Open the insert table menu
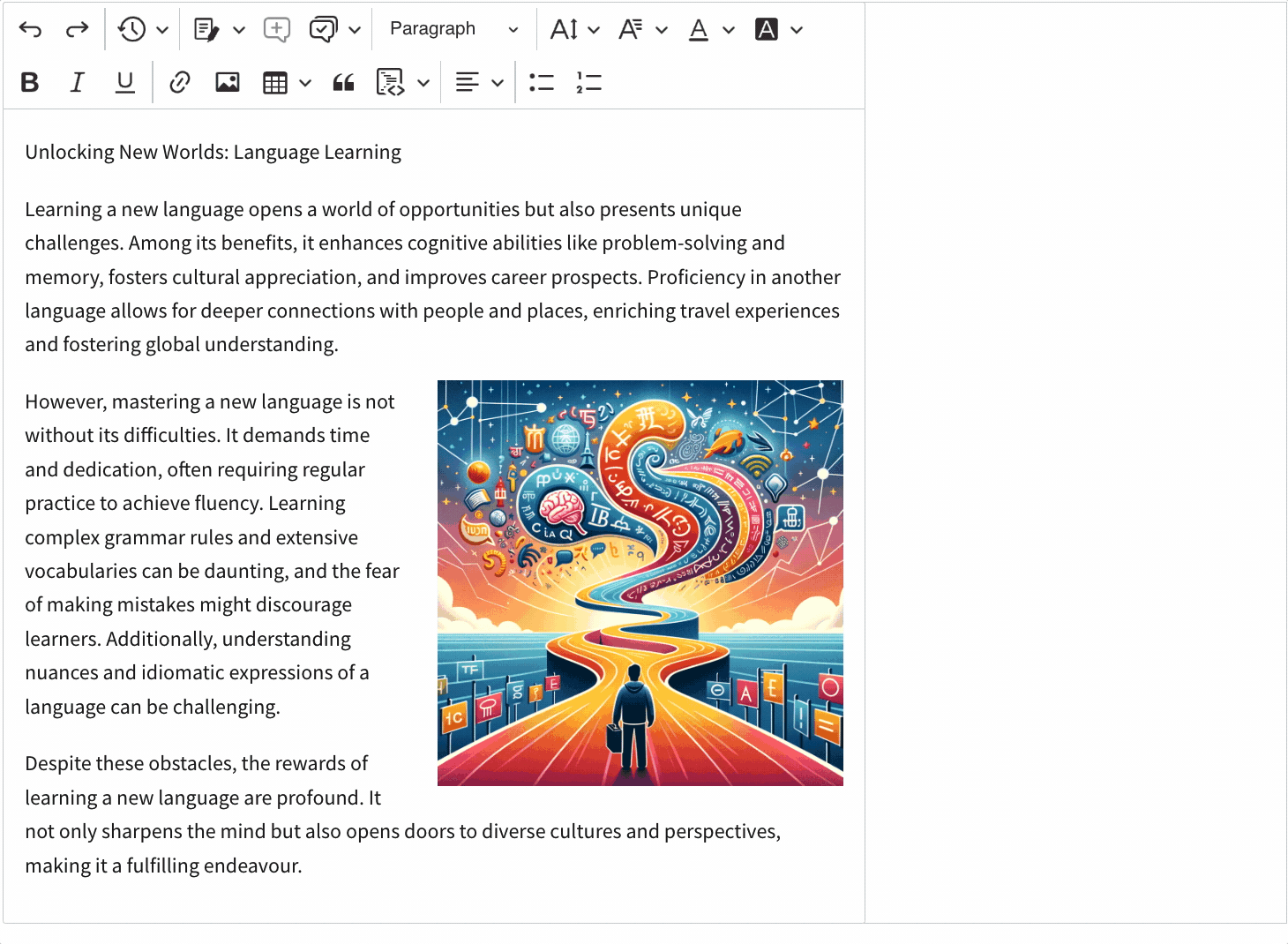 point(287,83)
